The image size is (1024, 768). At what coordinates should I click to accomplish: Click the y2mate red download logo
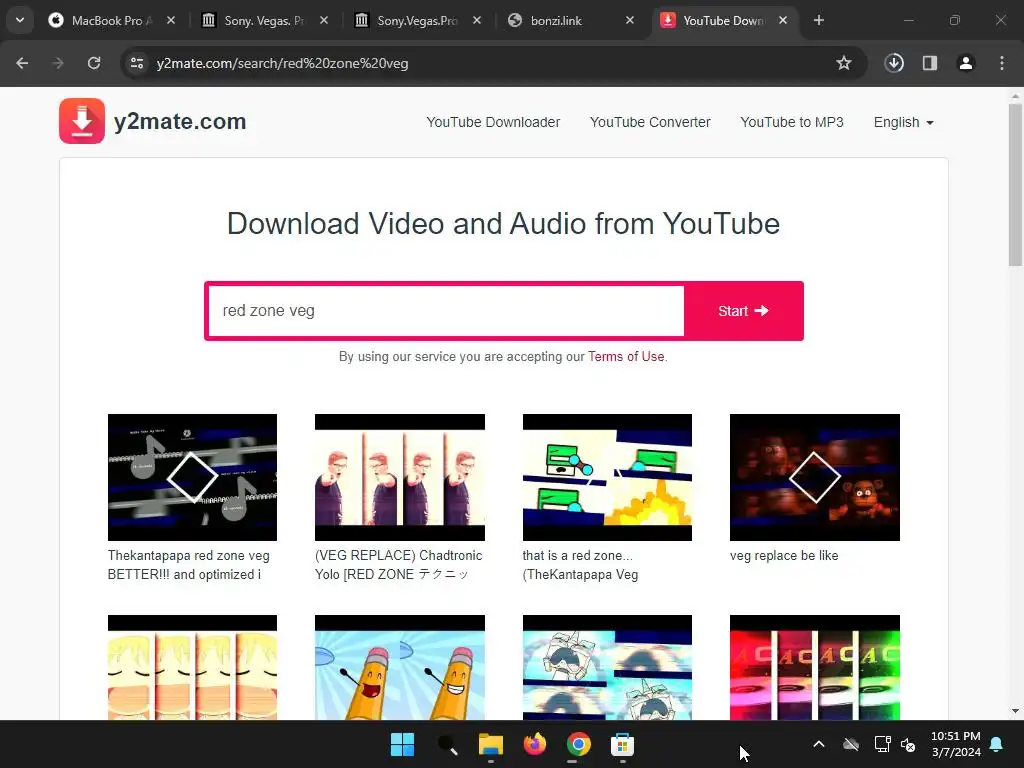pyautogui.click(x=82, y=121)
